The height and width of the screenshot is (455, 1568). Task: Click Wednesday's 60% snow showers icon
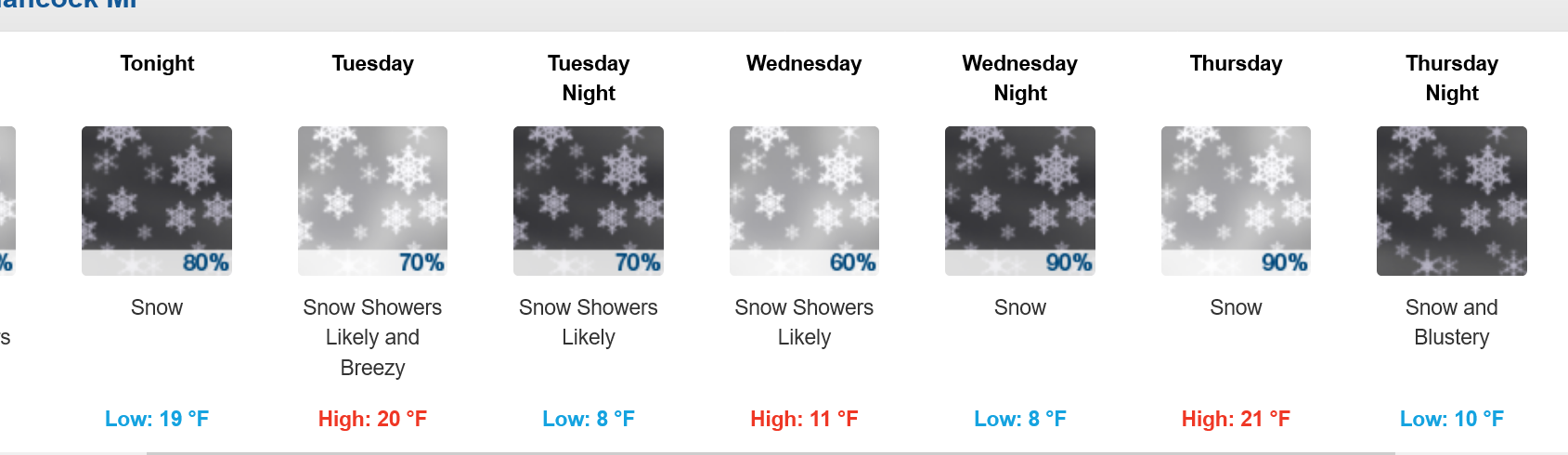[804, 201]
